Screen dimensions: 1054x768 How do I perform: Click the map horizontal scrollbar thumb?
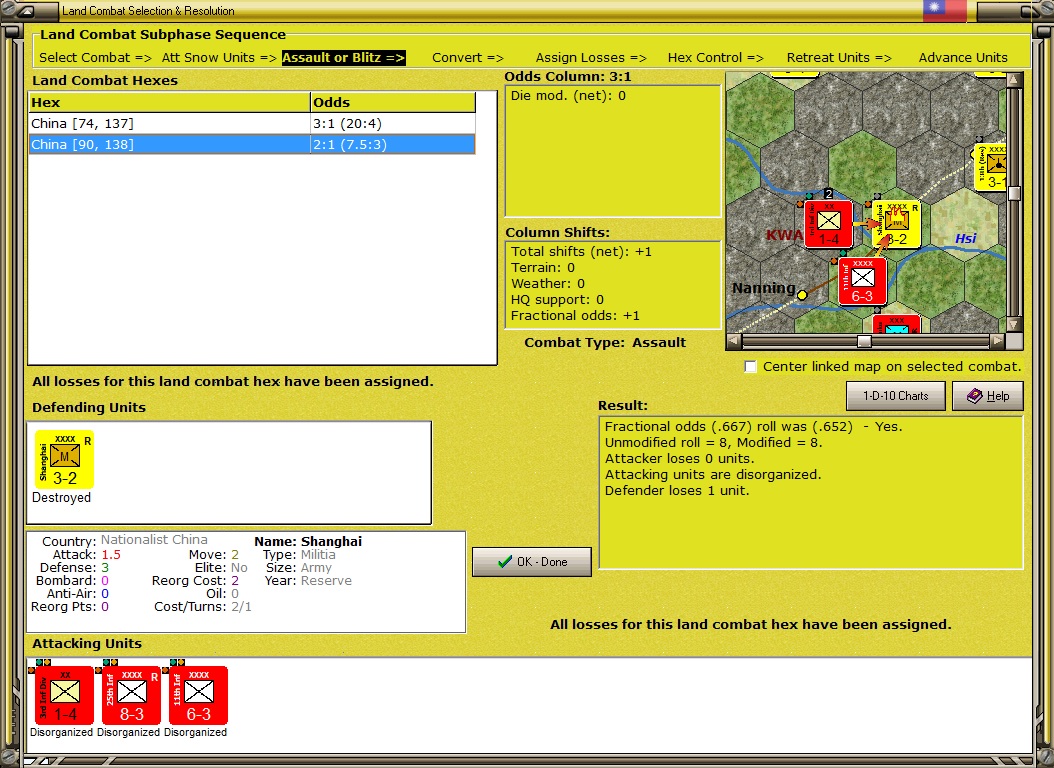(864, 341)
